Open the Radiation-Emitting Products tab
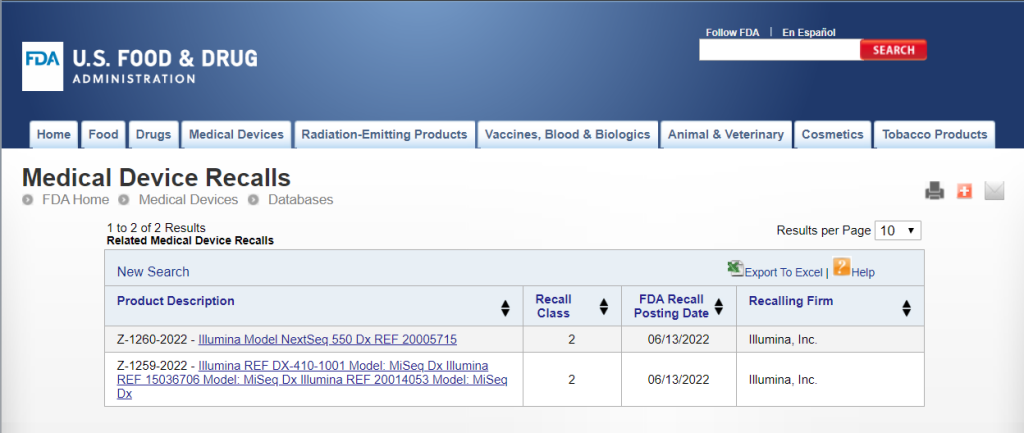This screenshot has width=1024, height=433. (x=384, y=135)
